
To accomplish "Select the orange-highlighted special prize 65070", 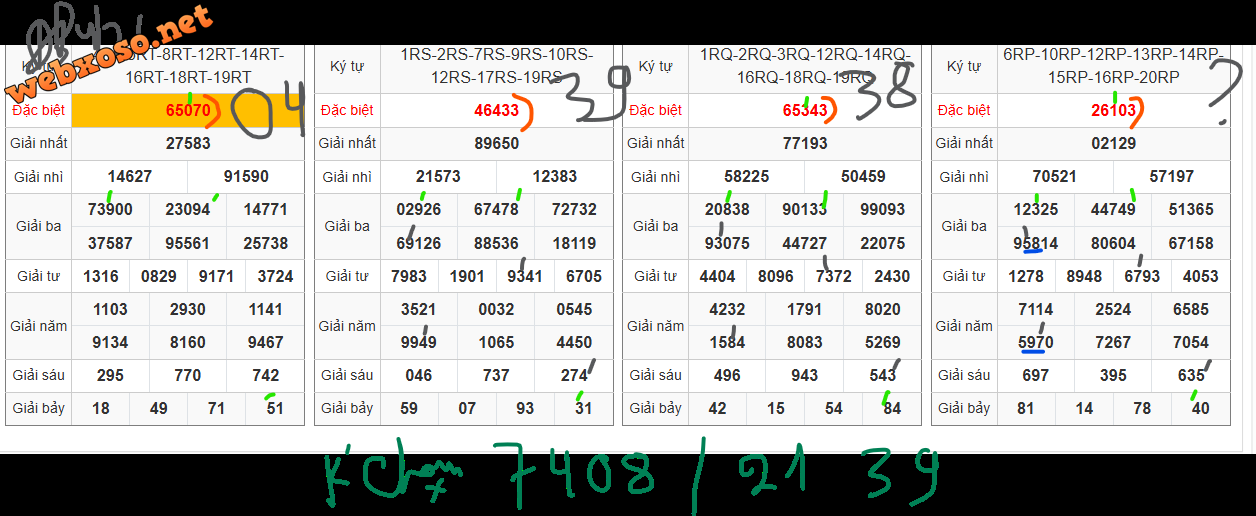I will click(x=187, y=111).
